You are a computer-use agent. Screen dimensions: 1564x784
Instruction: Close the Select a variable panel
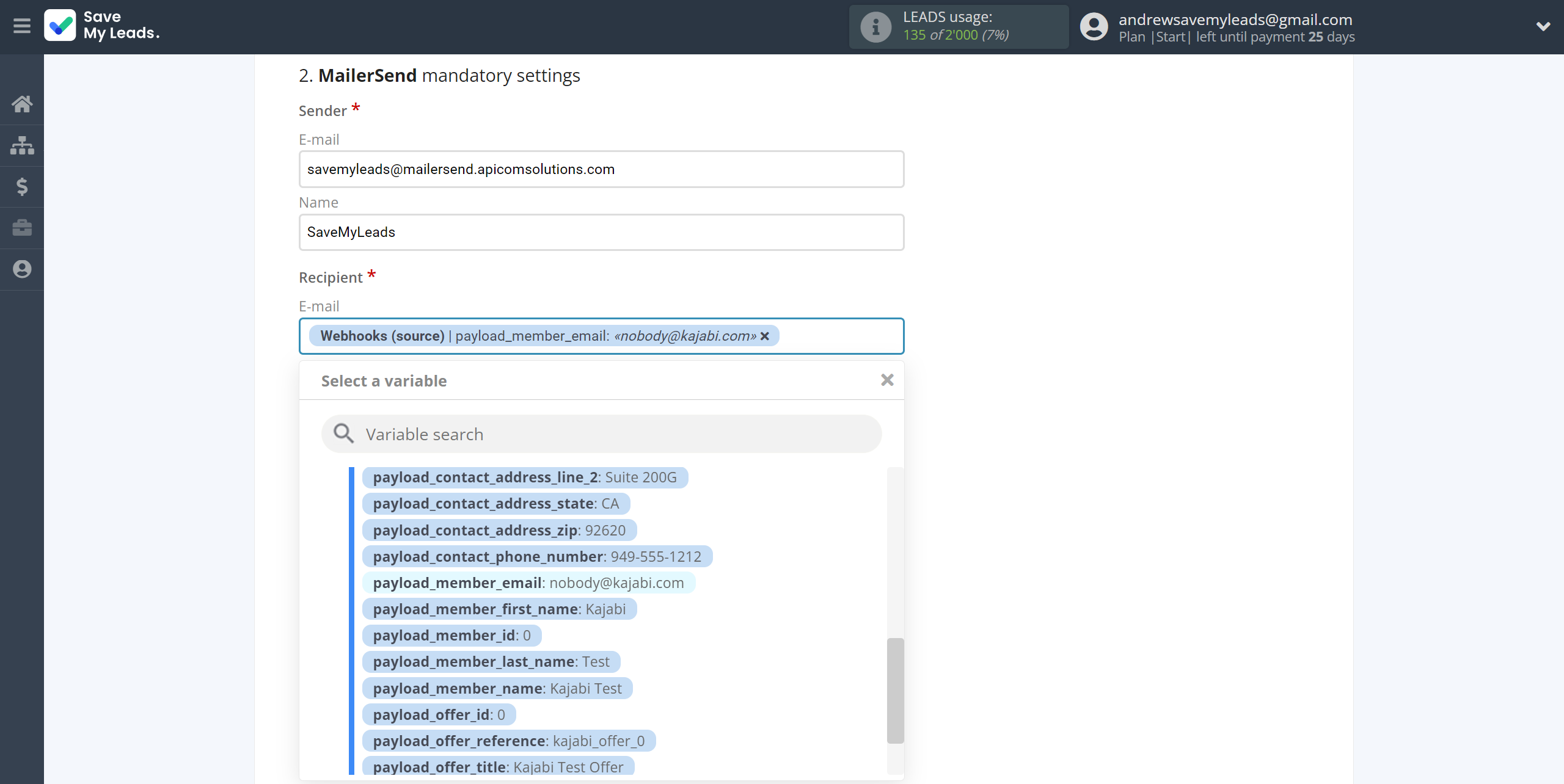click(887, 380)
